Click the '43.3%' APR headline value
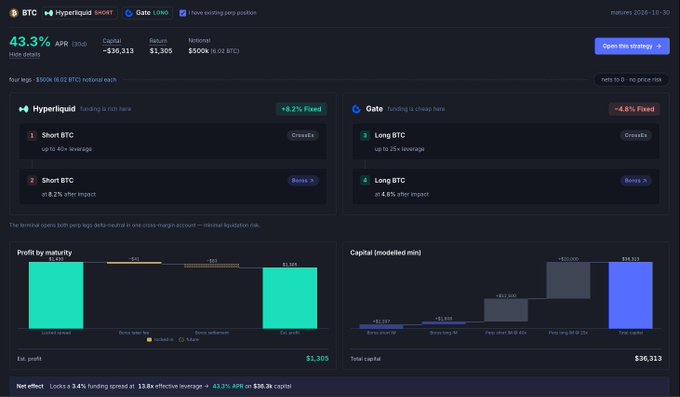 click(30, 42)
